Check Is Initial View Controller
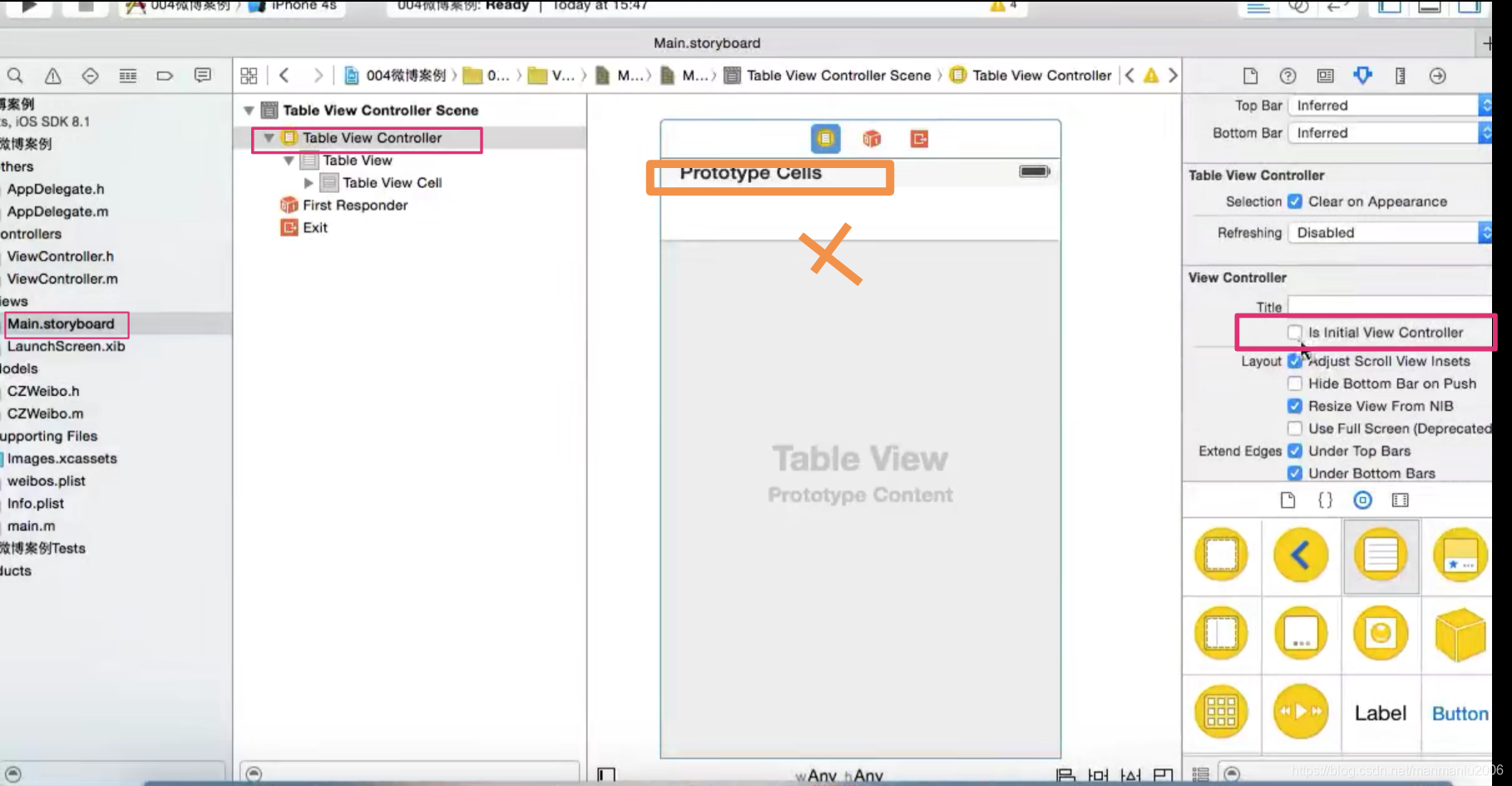The image size is (1512, 786). pos(1295,333)
